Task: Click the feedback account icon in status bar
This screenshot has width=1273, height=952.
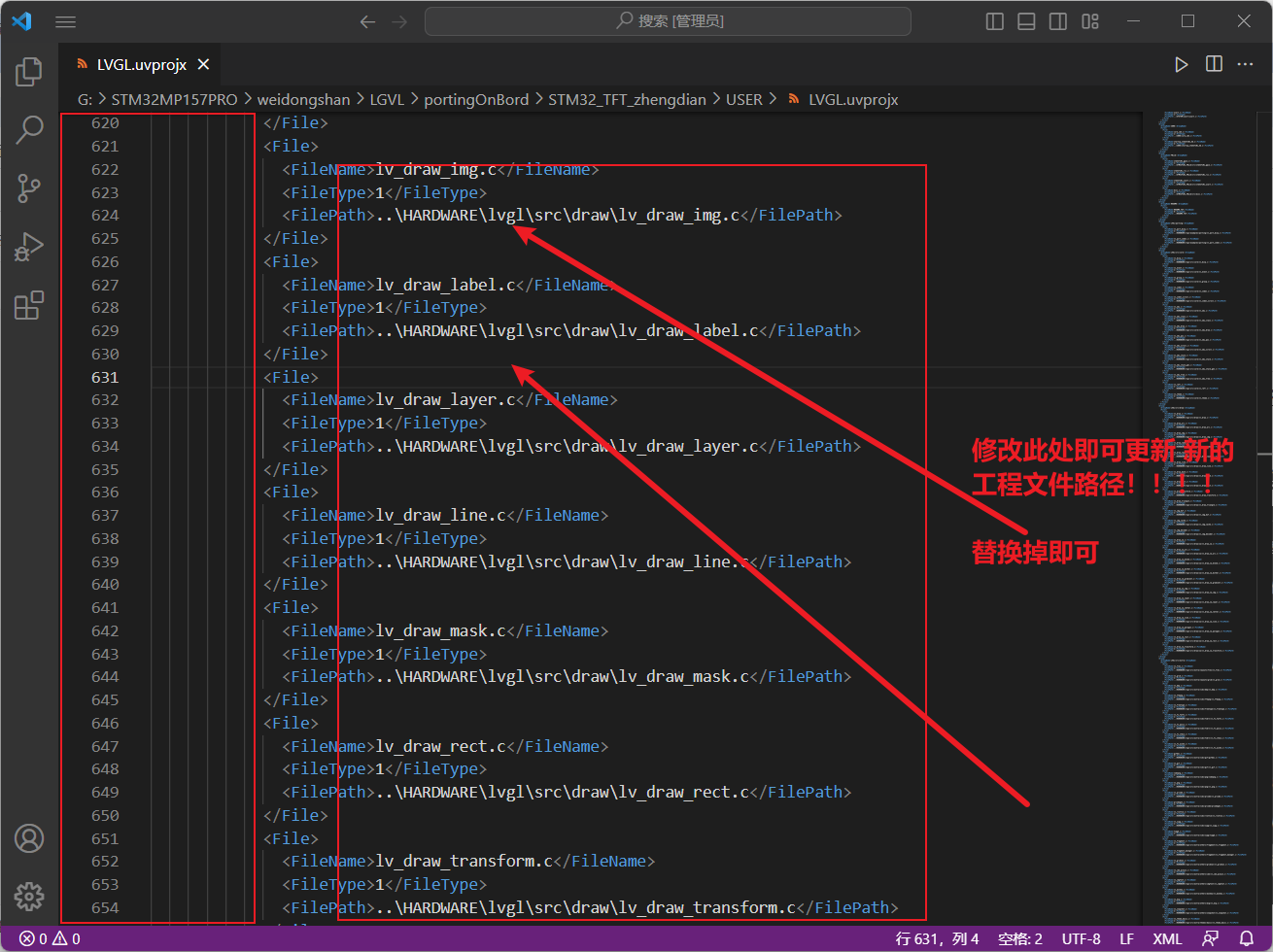Action: tap(1211, 939)
